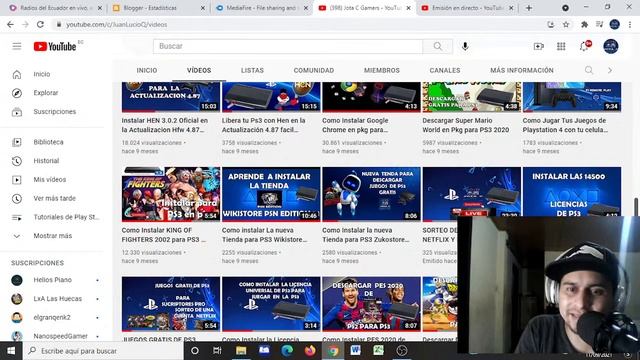640x360 pixels.
Task: Show more channel tabs with arrow
Action: pos(610,70)
